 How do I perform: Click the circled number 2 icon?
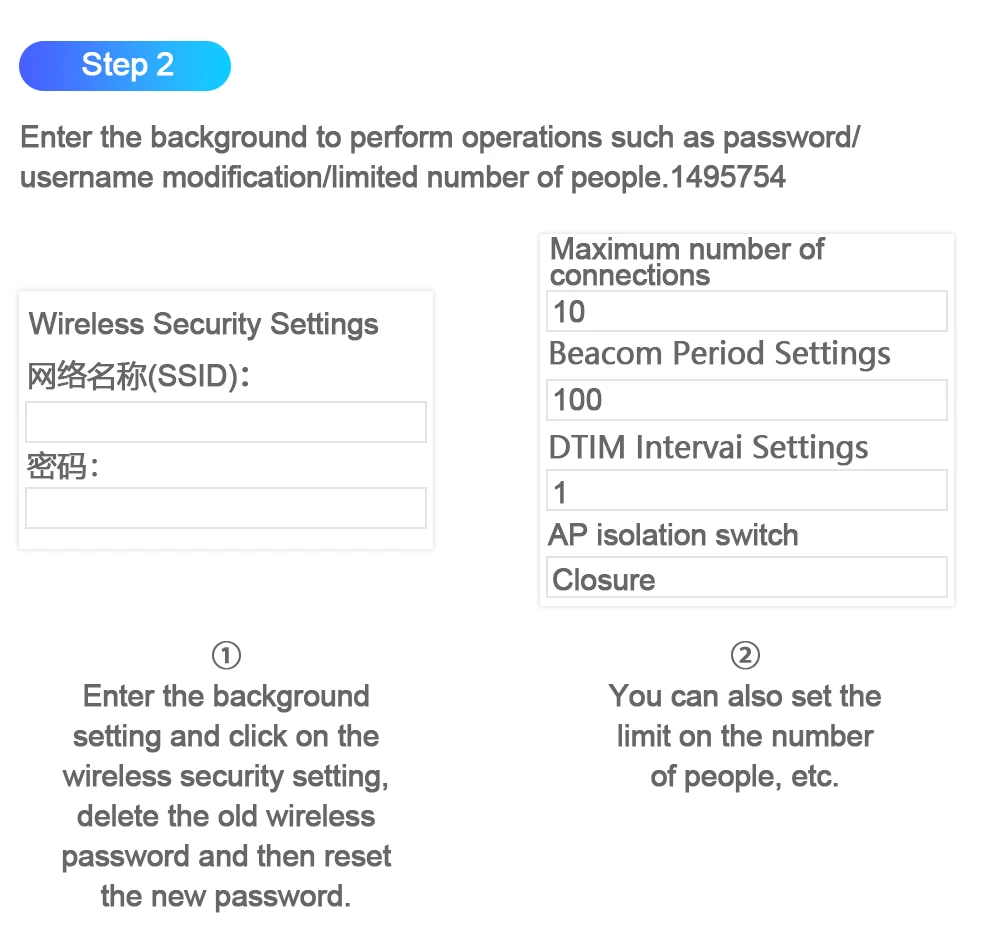pos(746,655)
